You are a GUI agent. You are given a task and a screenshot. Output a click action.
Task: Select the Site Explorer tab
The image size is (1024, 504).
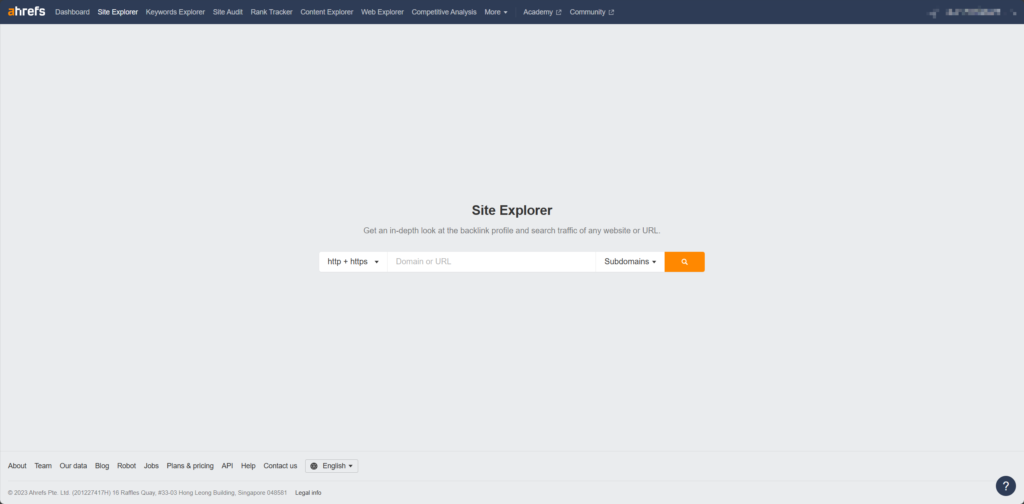pyautogui.click(x=118, y=12)
